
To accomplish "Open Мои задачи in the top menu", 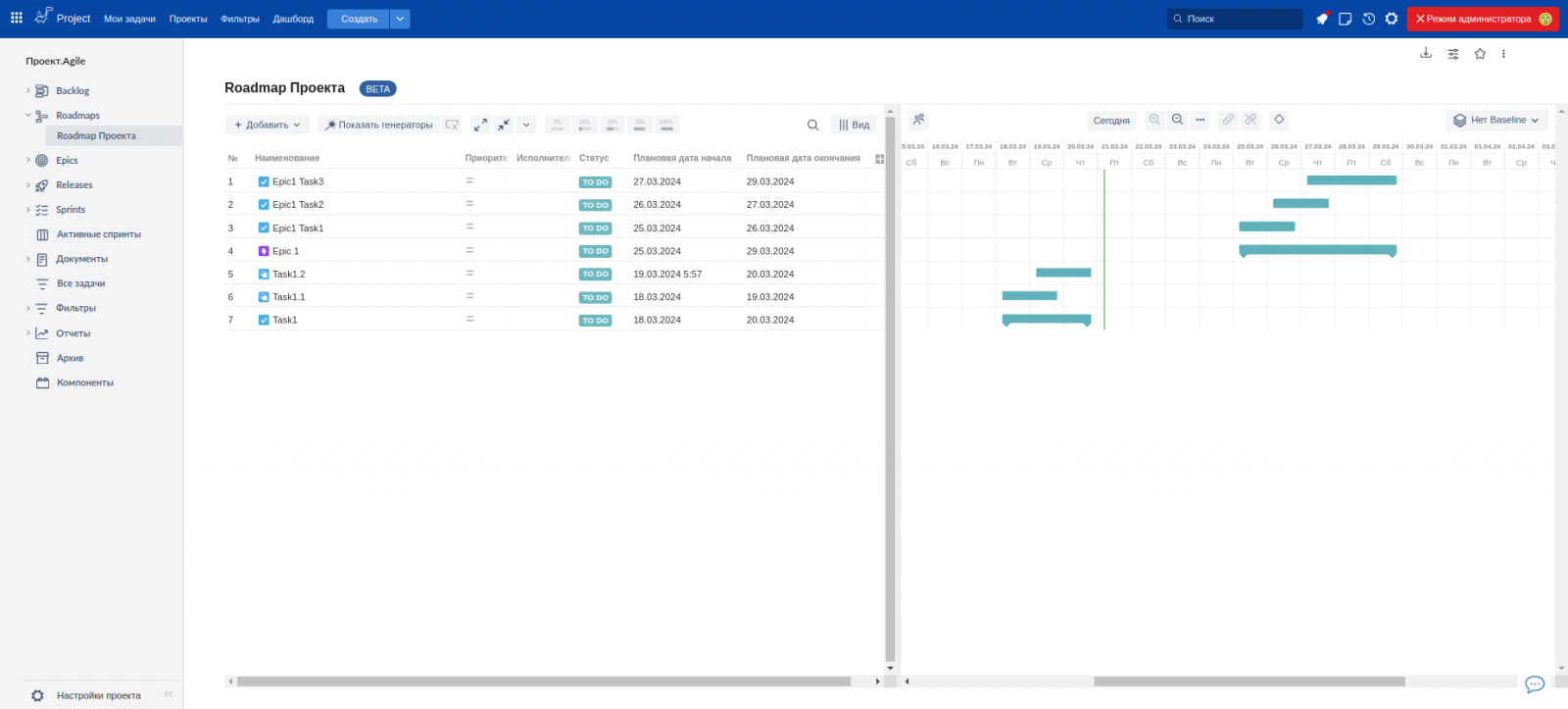I will 129,19.
